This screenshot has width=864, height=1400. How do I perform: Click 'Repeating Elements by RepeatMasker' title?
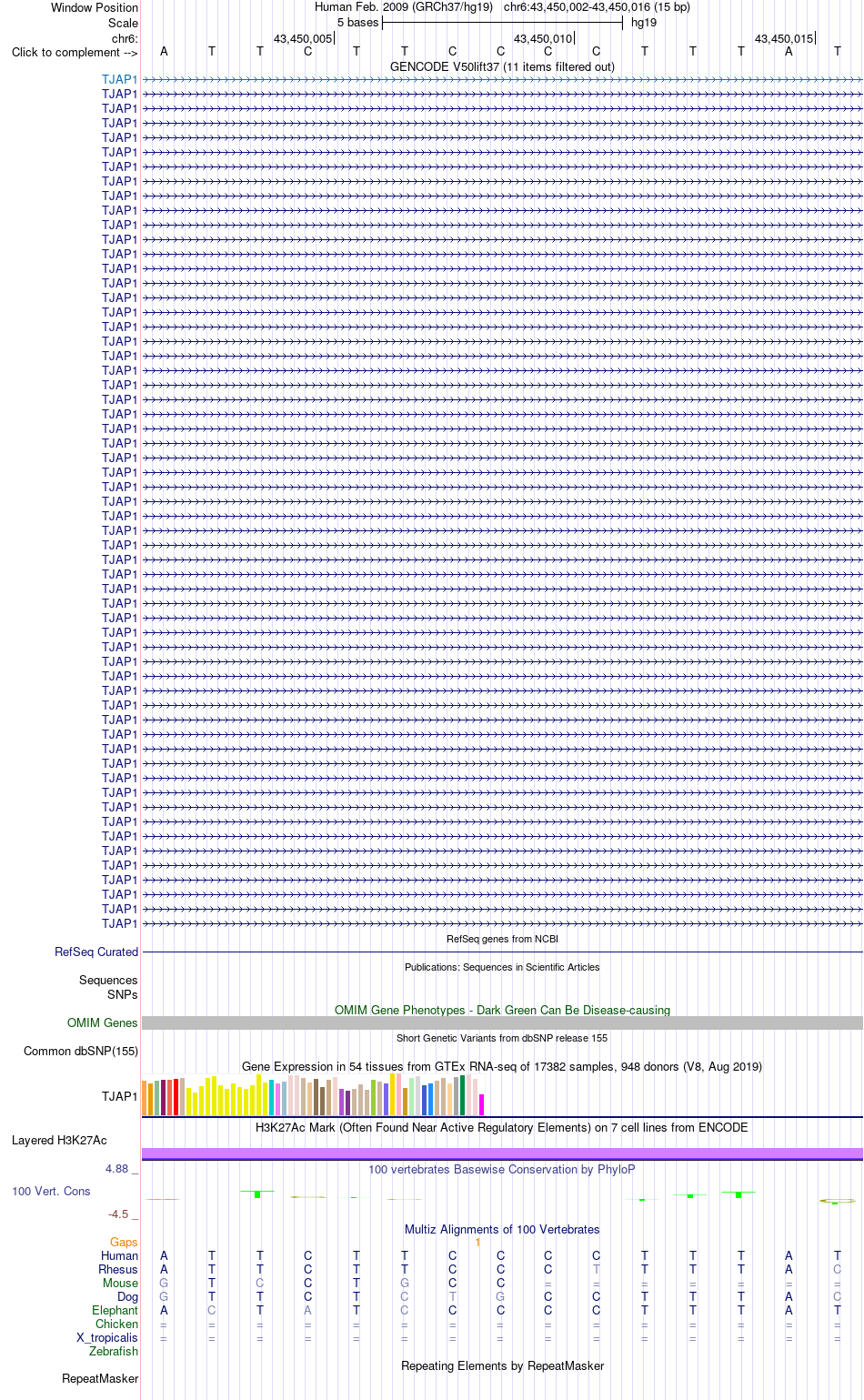(502, 1365)
